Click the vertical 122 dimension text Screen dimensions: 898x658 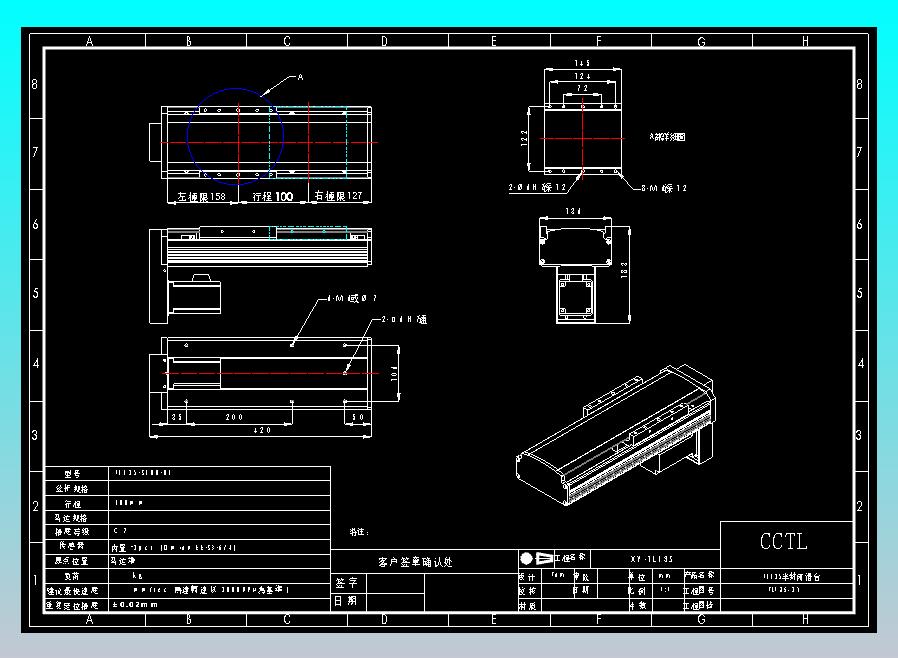tap(524, 138)
